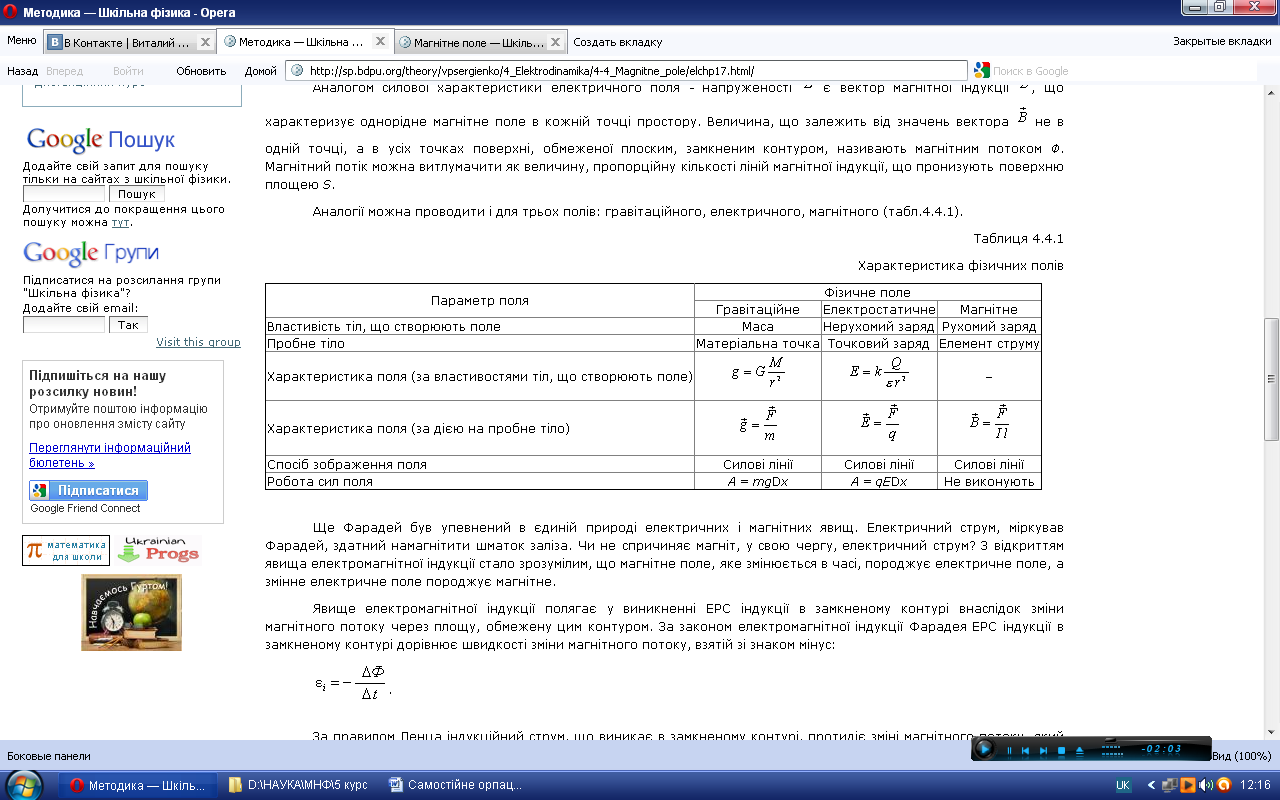Go to the home page via "Домой"
Viewport: 1280px width, 800px height.
coord(260,71)
